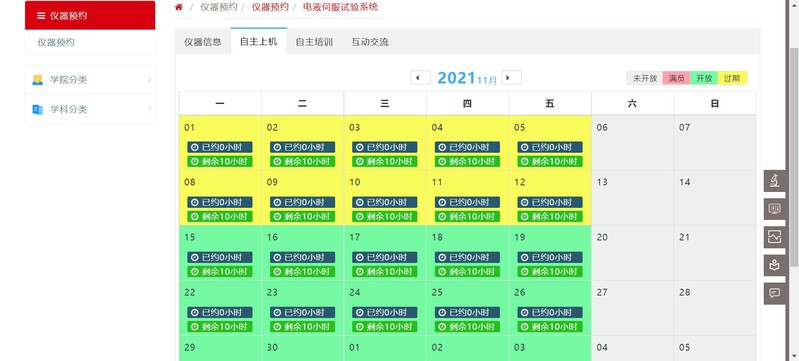
Task: Click the 满员 pink legend swatch
Action: (x=676, y=79)
